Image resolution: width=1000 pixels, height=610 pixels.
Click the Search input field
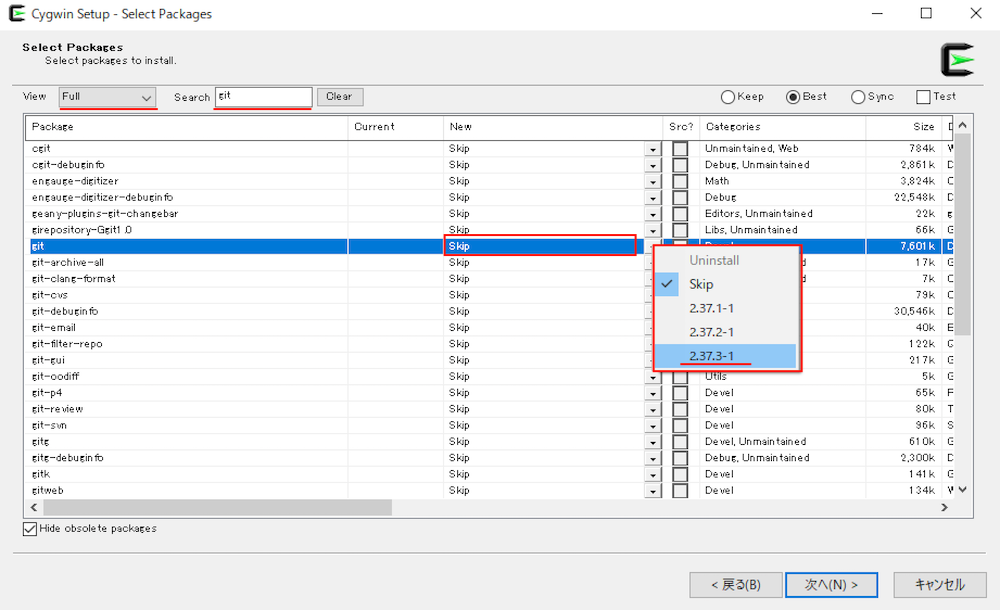(263, 96)
